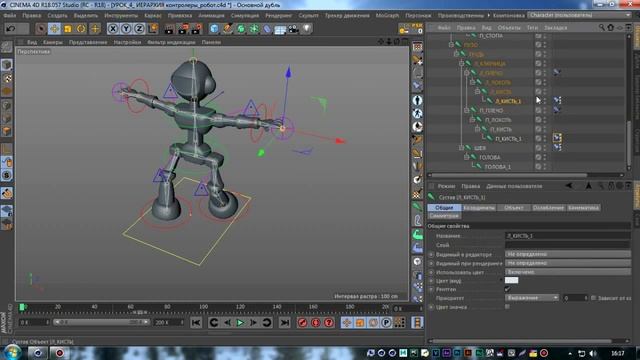Click the Floor environment object icon
Screen dimensions: 640x360
coord(280,29)
